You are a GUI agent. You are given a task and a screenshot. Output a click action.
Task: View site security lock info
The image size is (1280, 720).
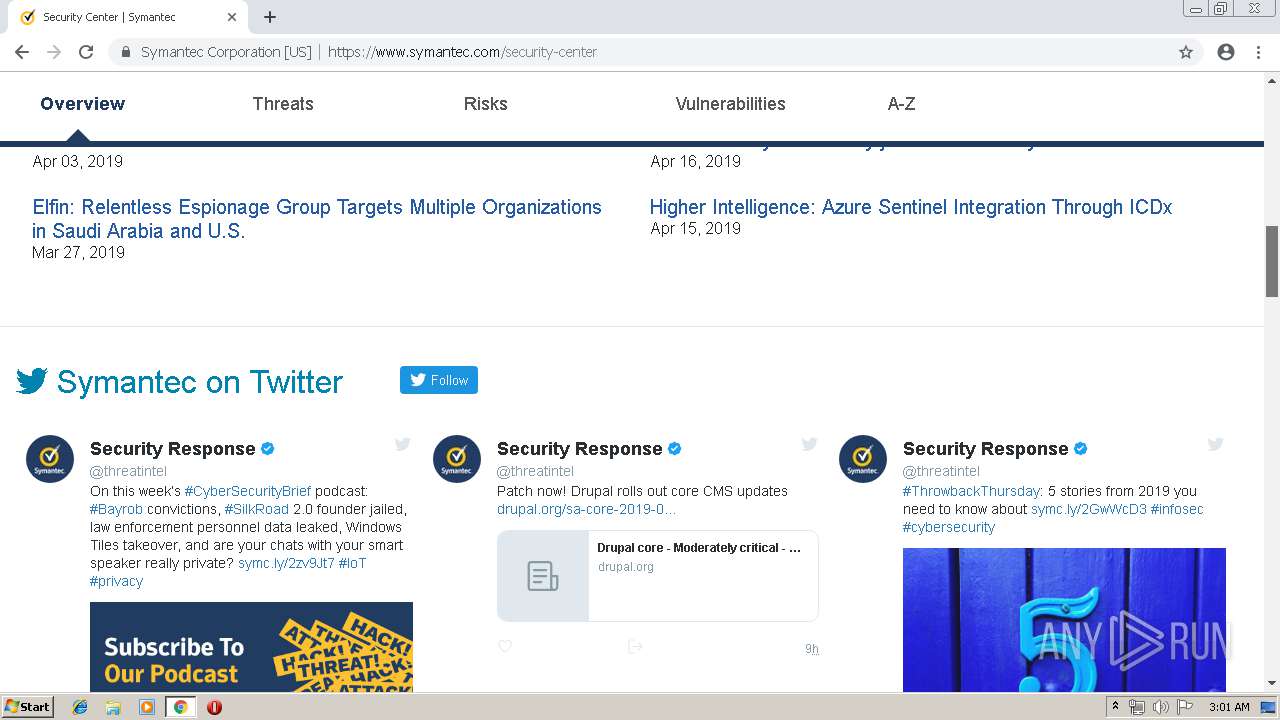pos(125,52)
